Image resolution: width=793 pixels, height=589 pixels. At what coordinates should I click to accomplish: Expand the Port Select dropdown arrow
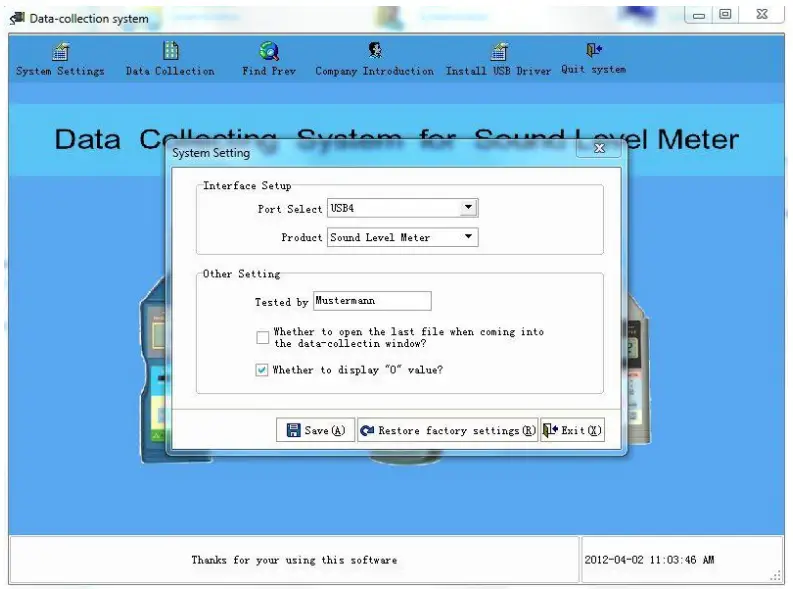468,207
